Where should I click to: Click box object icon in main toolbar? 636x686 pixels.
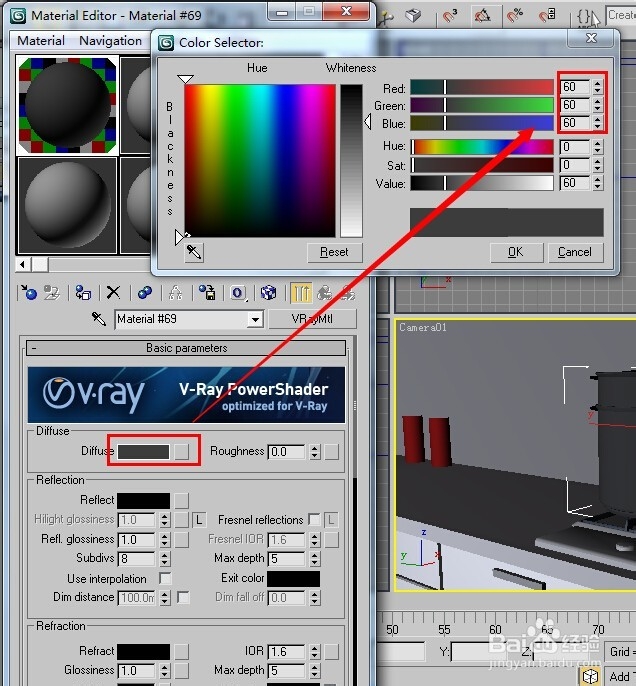[413, 16]
